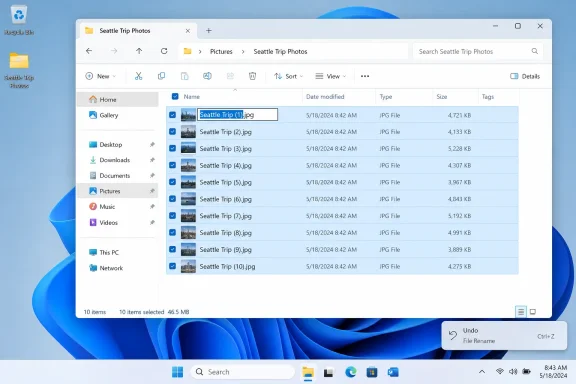
Task: Click Undo File Rename popup
Action: click(504, 335)
